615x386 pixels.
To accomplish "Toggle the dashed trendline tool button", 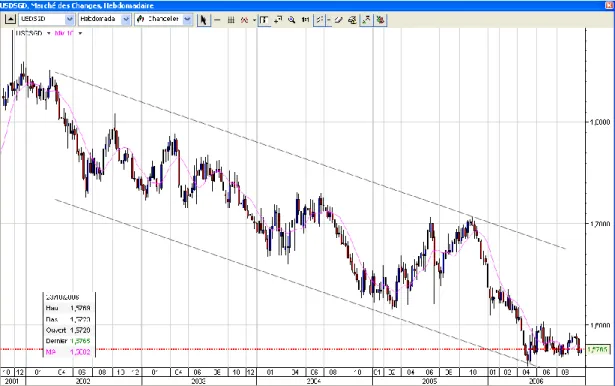I will point(319,20).
